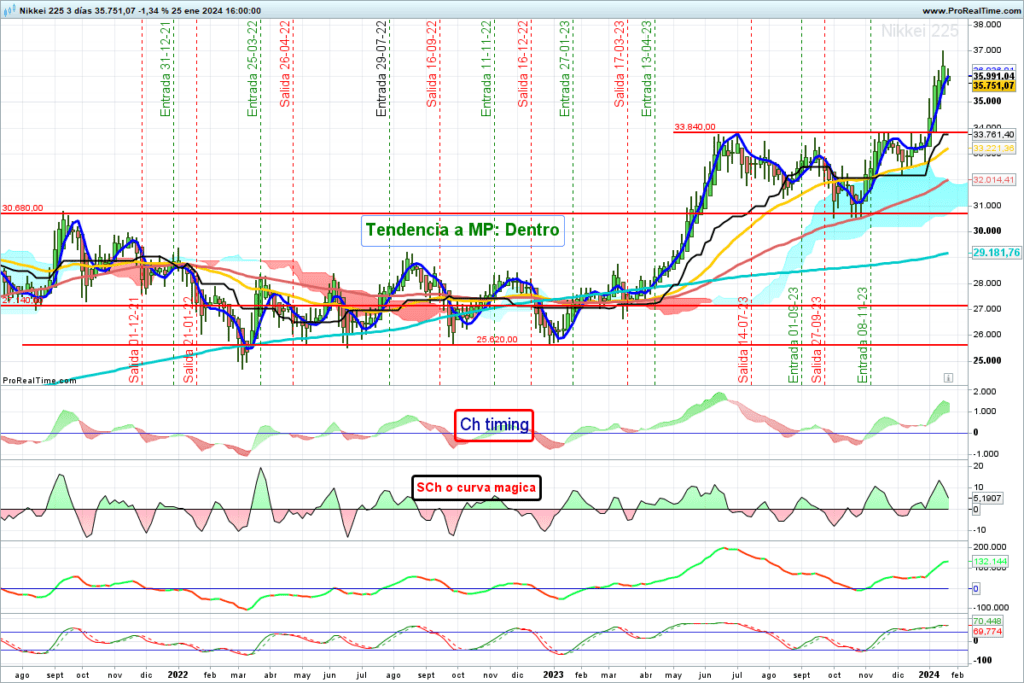1024x683 pixels.
Task: Select the chart title 'Nikkei 225 3 días'
Action: click(x=56, y=11)
